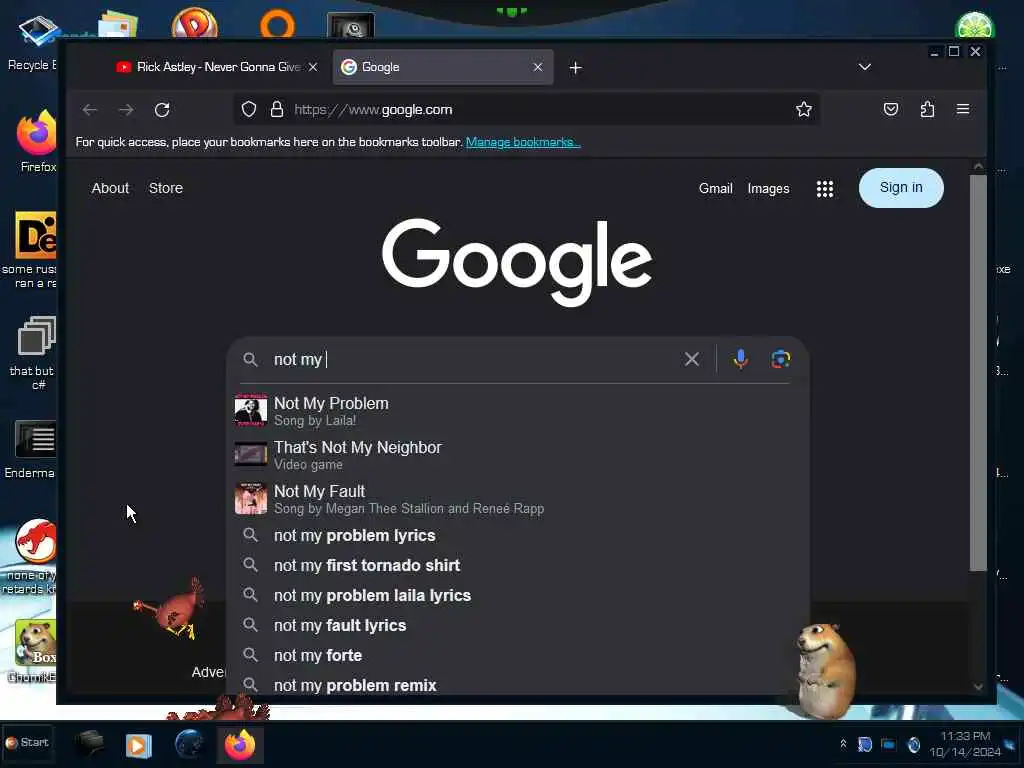Open Firefox from the taskbar
The image size is (1024, 768).
click(240, 744)
